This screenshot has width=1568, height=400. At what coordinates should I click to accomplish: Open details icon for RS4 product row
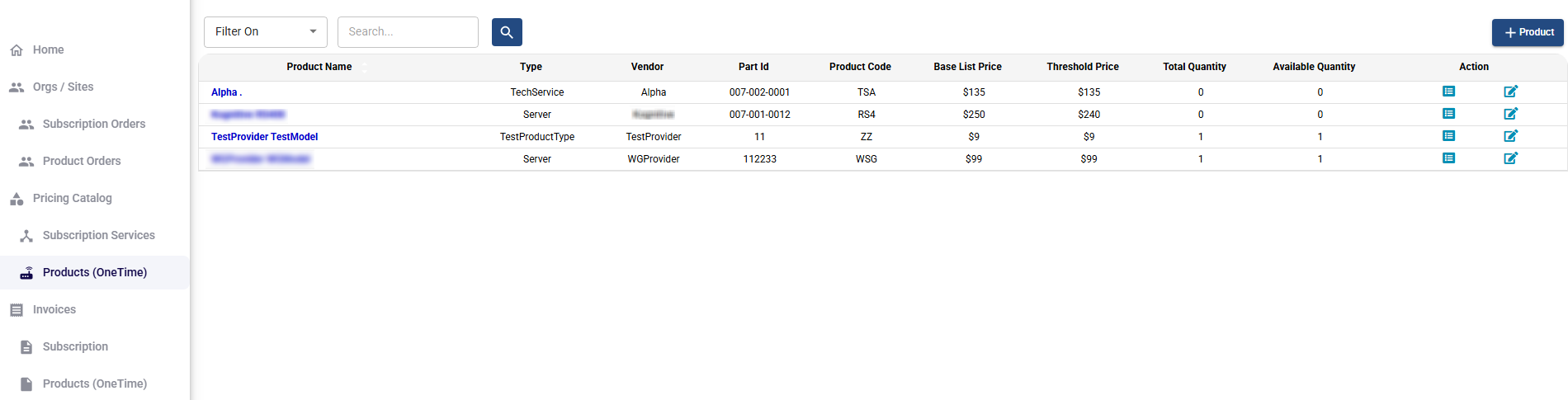tap(1448, 114)
